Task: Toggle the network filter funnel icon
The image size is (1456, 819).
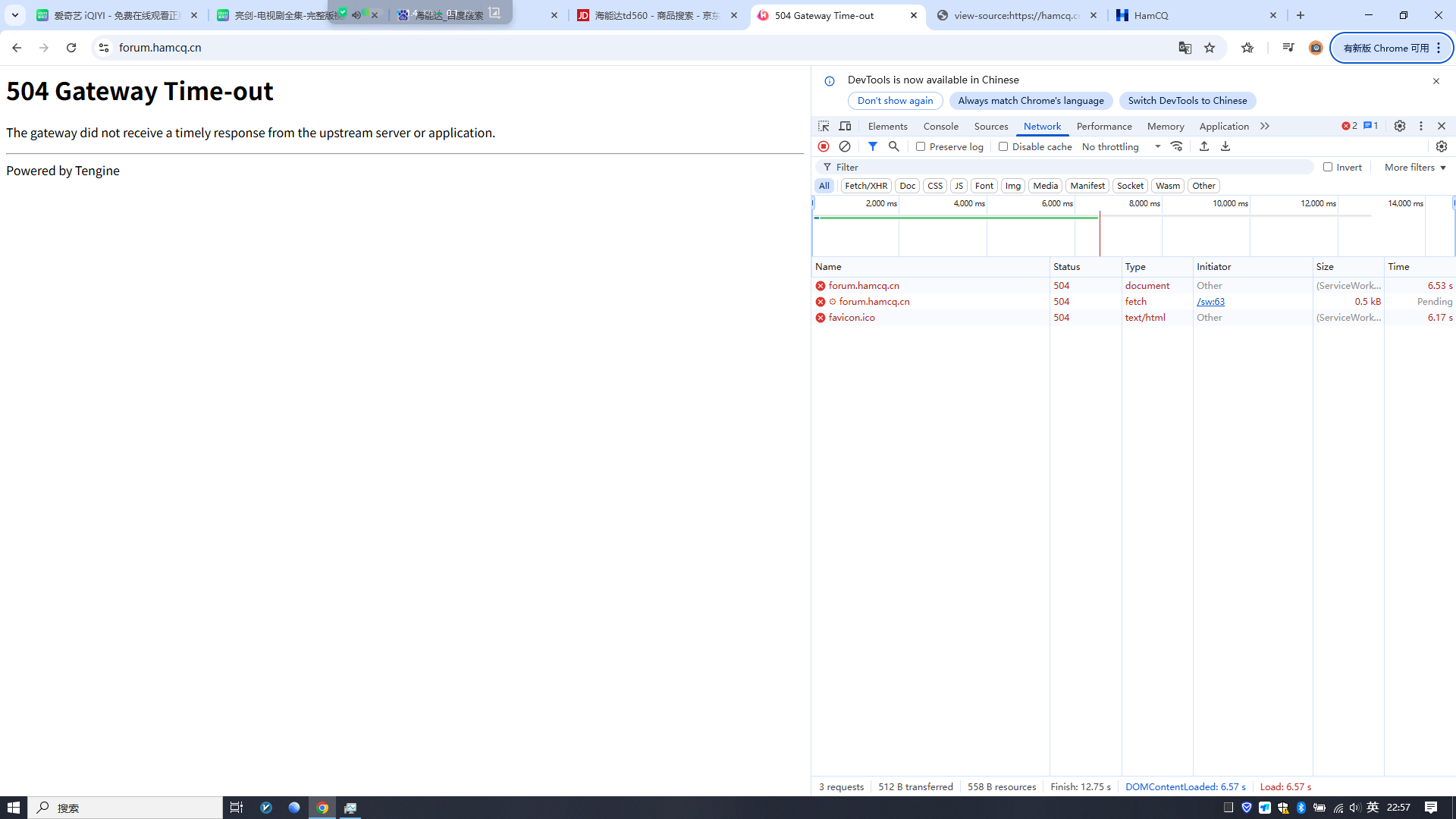Action: click(x=873, y=146)
